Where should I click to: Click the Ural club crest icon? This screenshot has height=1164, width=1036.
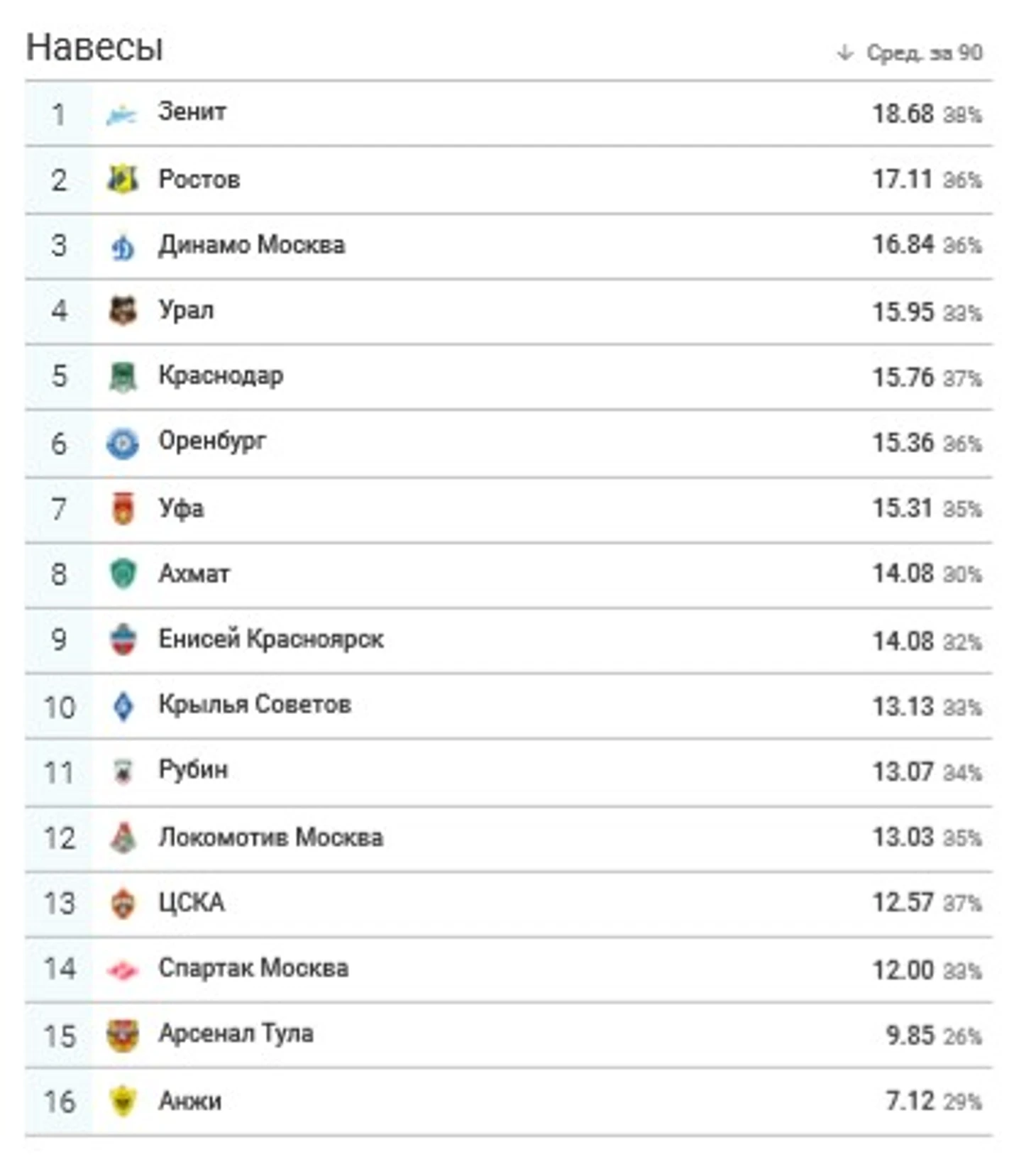tap(122, 311)
